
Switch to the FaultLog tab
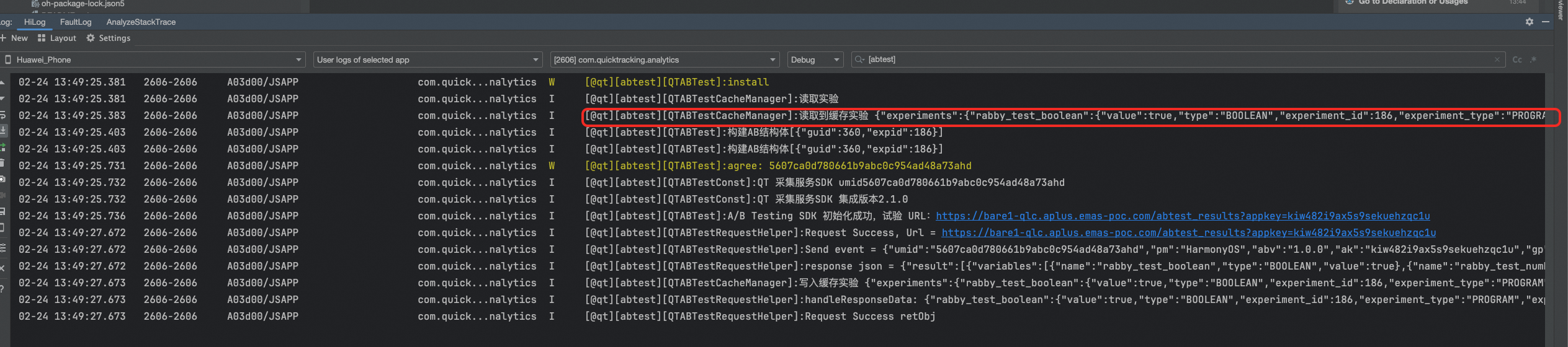[x=76, y=22]
